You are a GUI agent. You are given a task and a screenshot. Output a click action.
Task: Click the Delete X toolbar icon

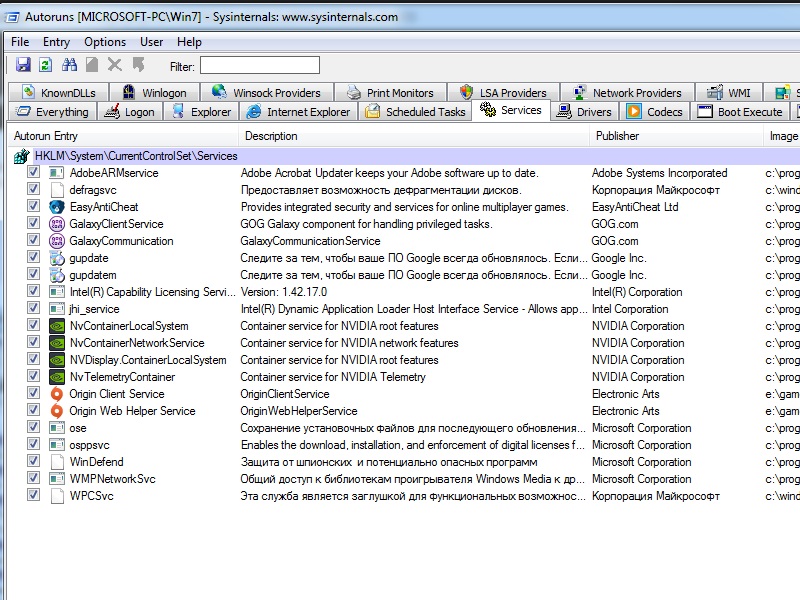click(115, 65)
